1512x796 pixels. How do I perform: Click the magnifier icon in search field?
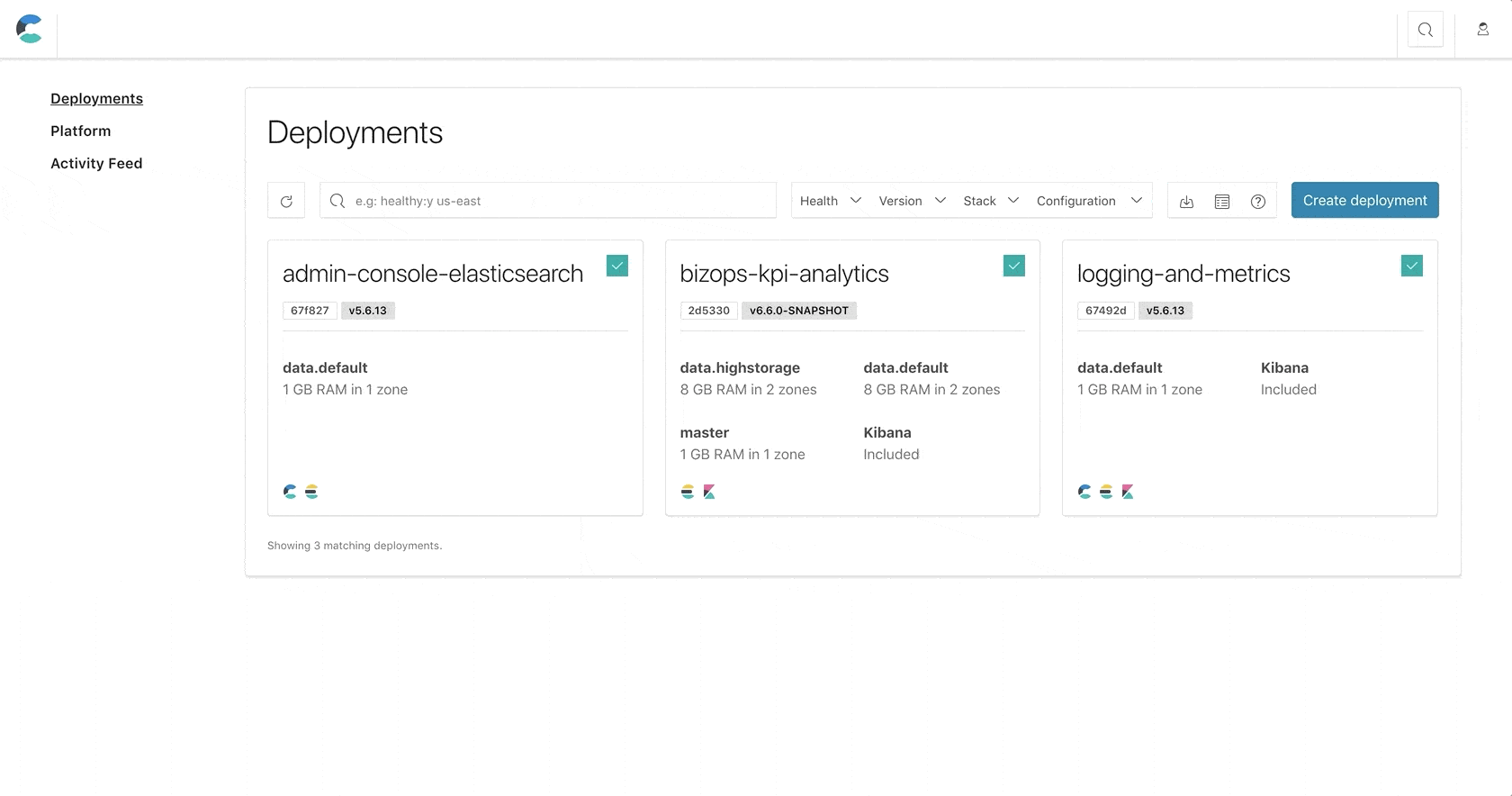click(337, 201)
